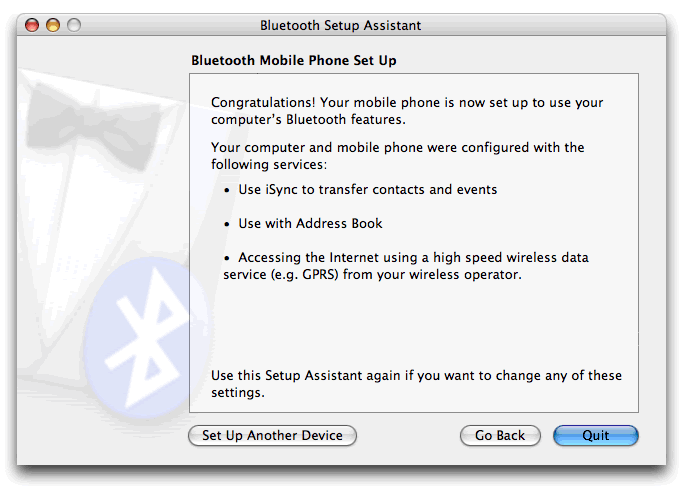Click the bullet before the Address Book item

(x=228, y=224)
